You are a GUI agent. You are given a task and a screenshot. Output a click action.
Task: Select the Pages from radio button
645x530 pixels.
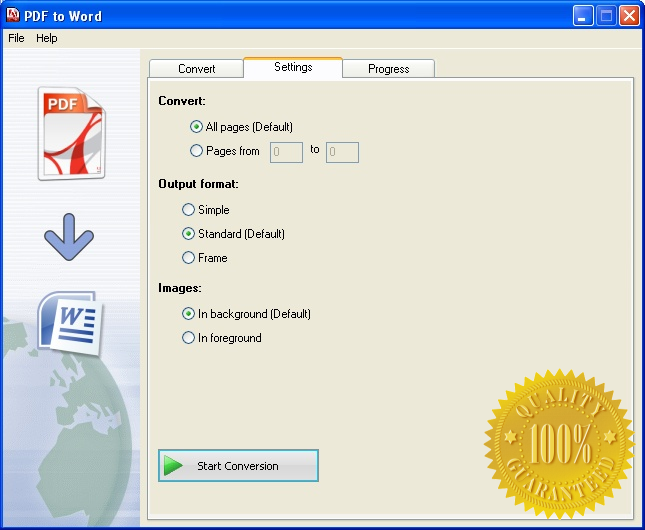(196, 151)
